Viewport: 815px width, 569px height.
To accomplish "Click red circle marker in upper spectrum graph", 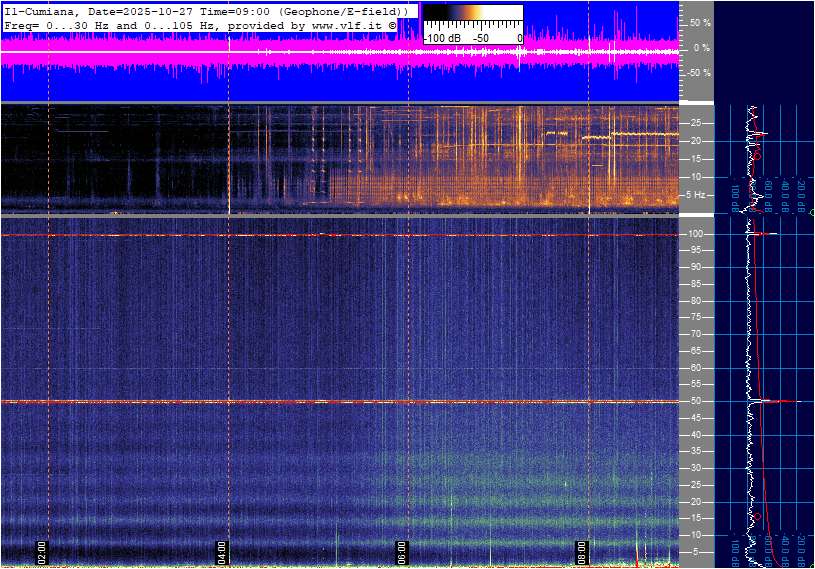I will tap(757, 156).
